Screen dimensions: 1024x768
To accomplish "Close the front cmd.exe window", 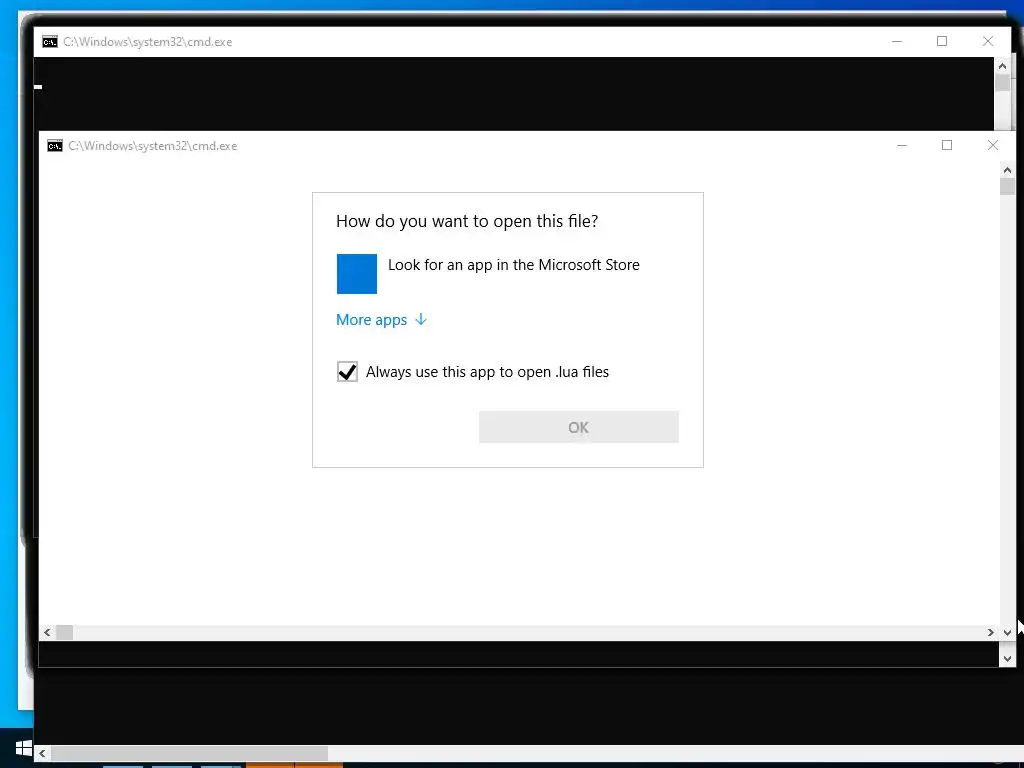I will coord(993,145).
